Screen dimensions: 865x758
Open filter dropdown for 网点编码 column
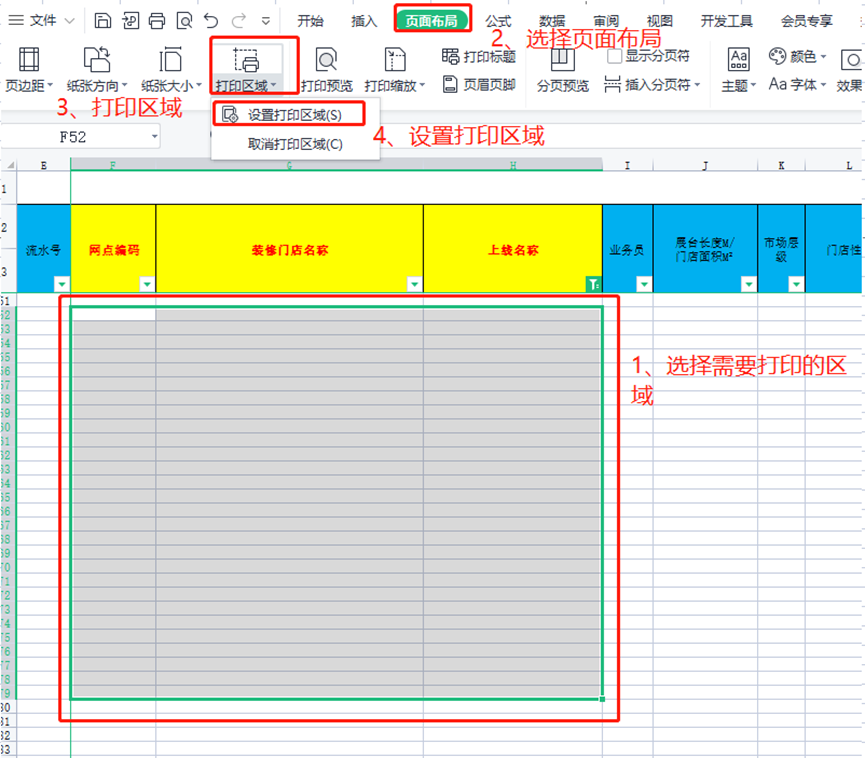(x=147, y=284)
